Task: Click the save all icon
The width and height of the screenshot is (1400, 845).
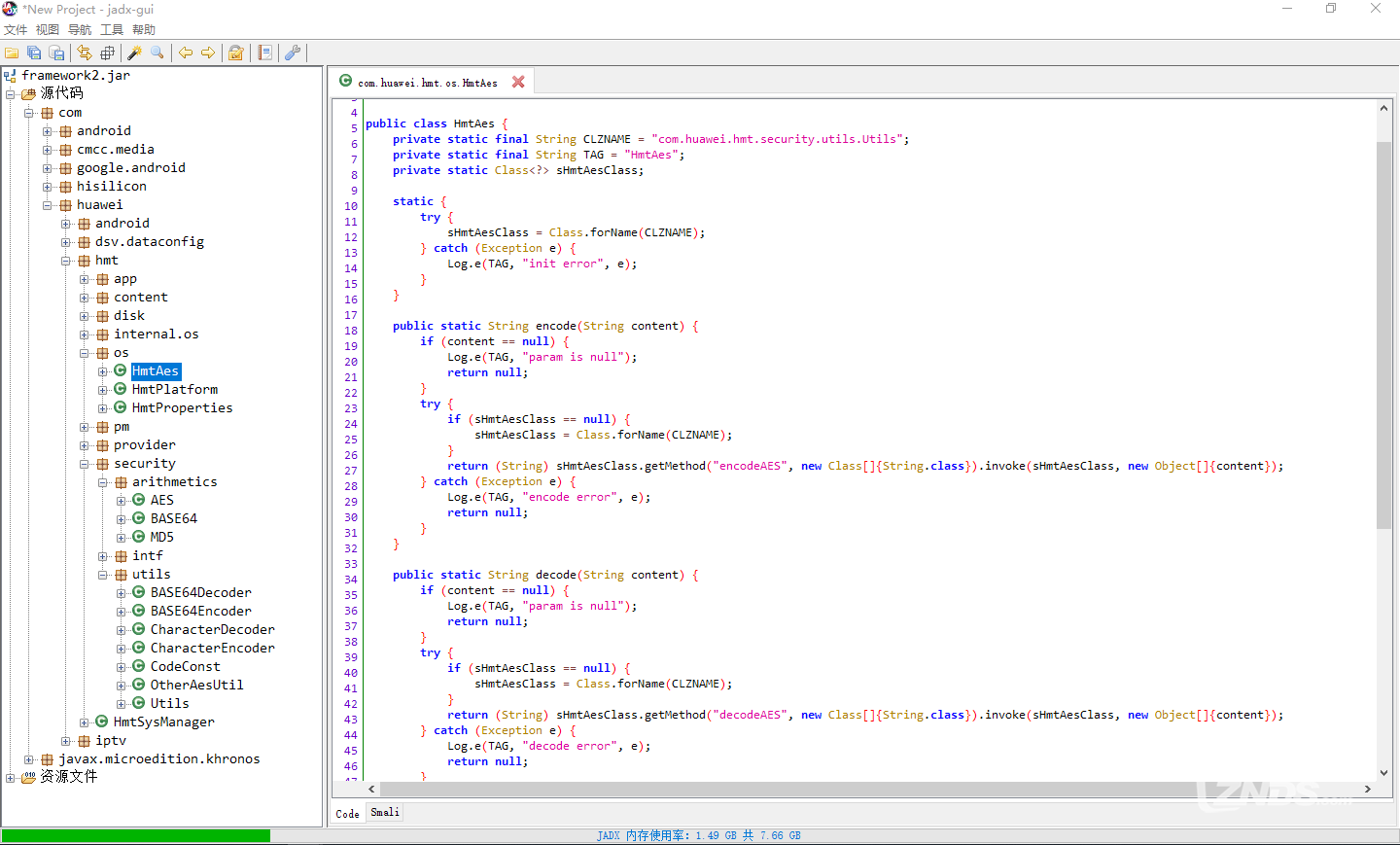Action: click(34, 53)
